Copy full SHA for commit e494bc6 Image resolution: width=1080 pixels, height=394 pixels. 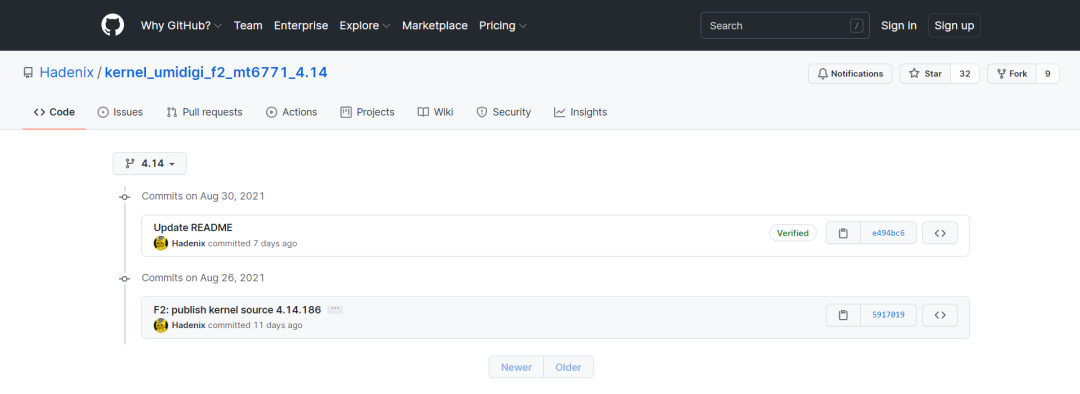click(x=843, y=234)
